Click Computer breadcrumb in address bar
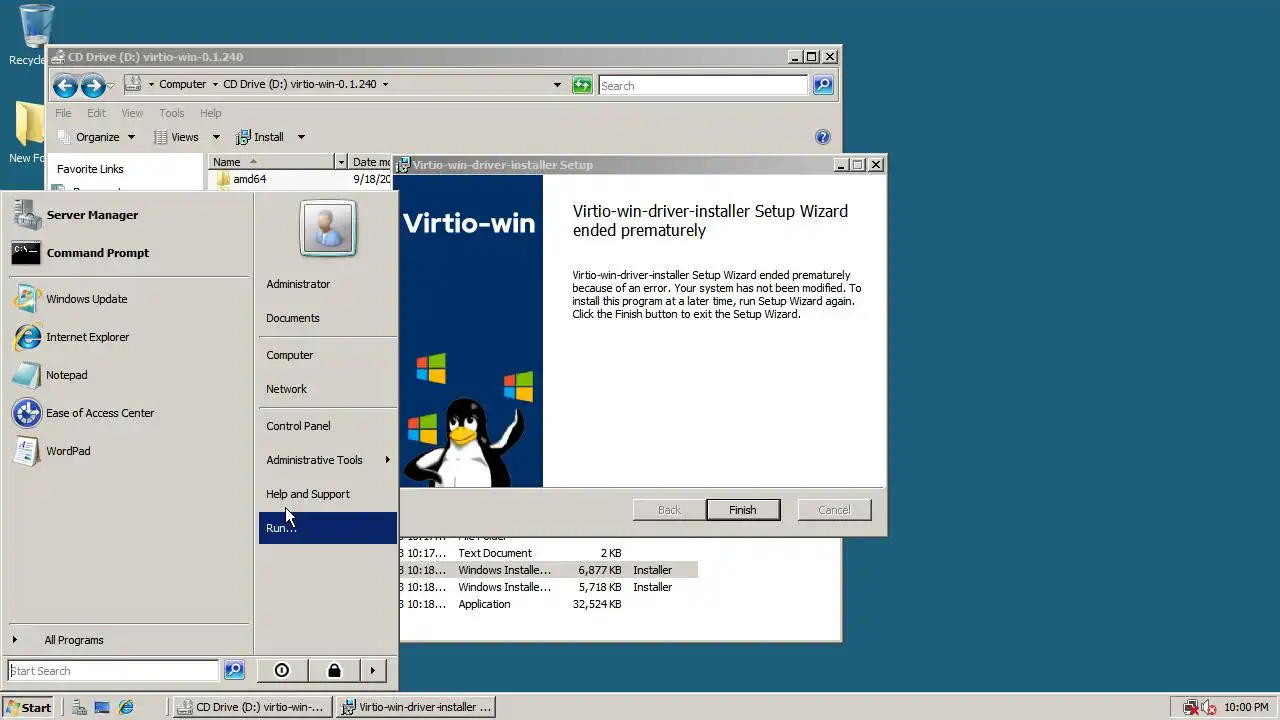The image size is (1280, 720). pos(183,84)
